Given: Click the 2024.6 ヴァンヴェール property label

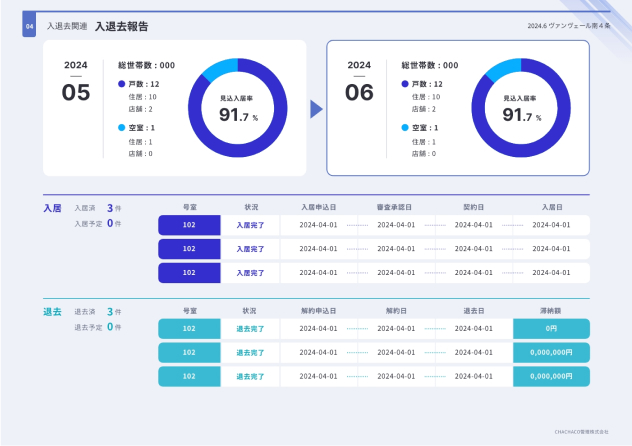Looking at the screenshot, I should pos(568,26).
